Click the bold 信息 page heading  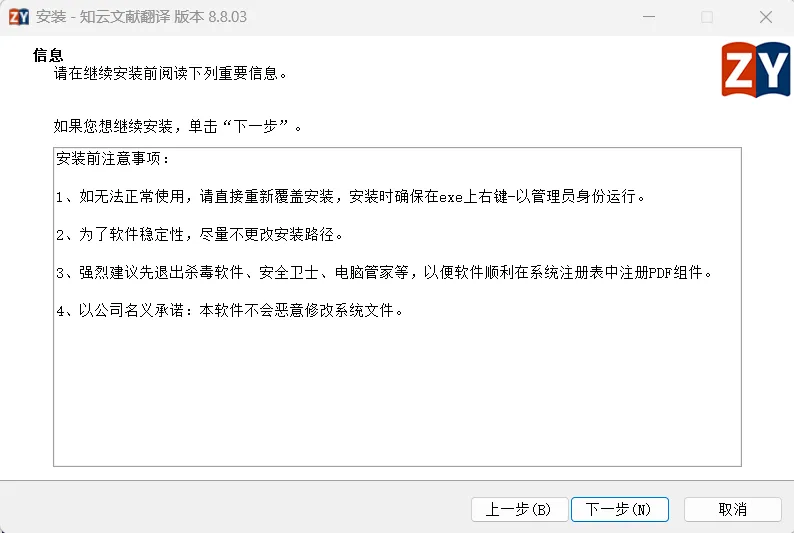click(x=48, y=55)
